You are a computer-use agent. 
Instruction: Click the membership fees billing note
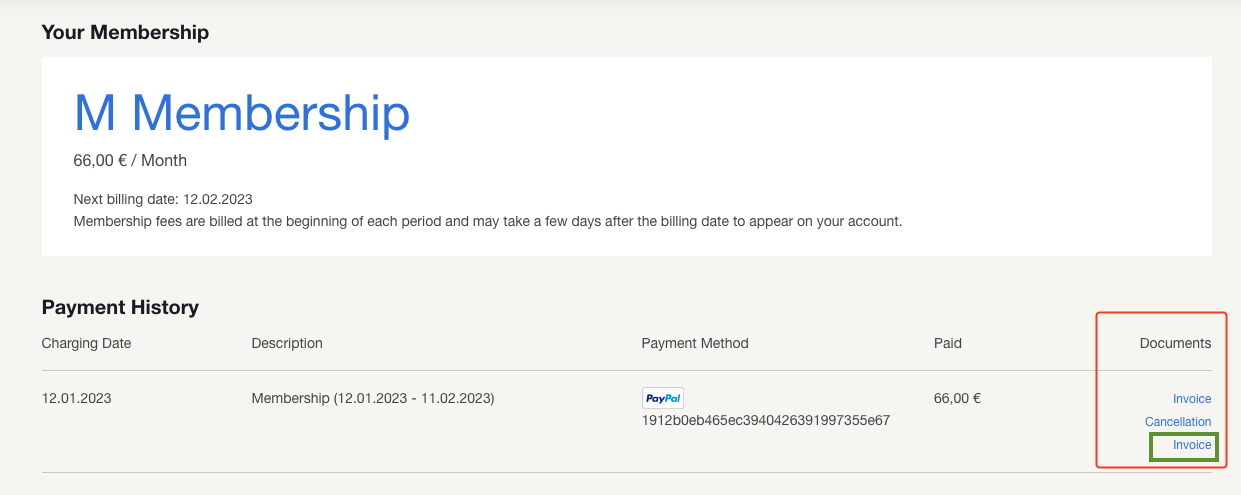[488, 221]
